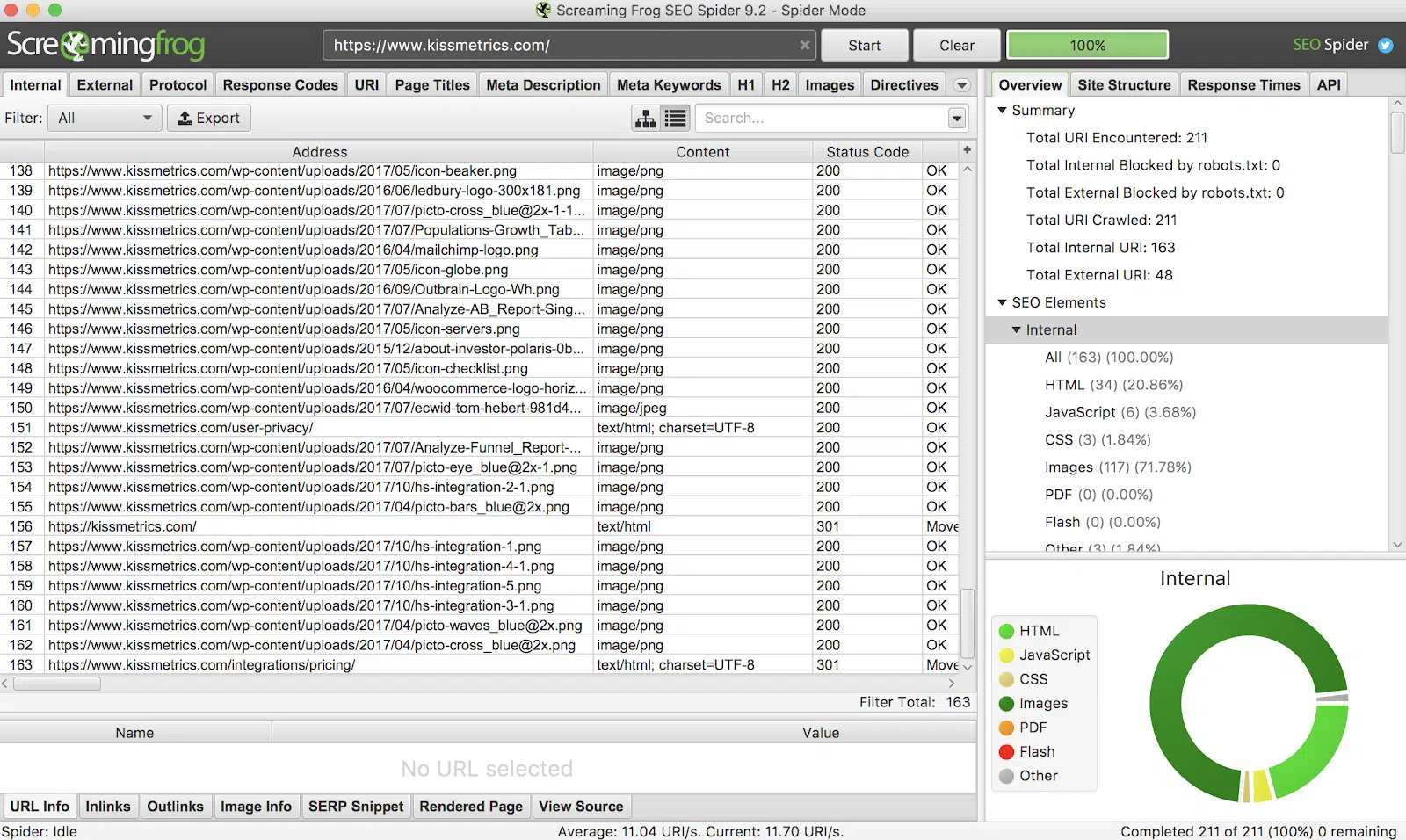
Task: Open the Directives tab
Action: [904, 85]
